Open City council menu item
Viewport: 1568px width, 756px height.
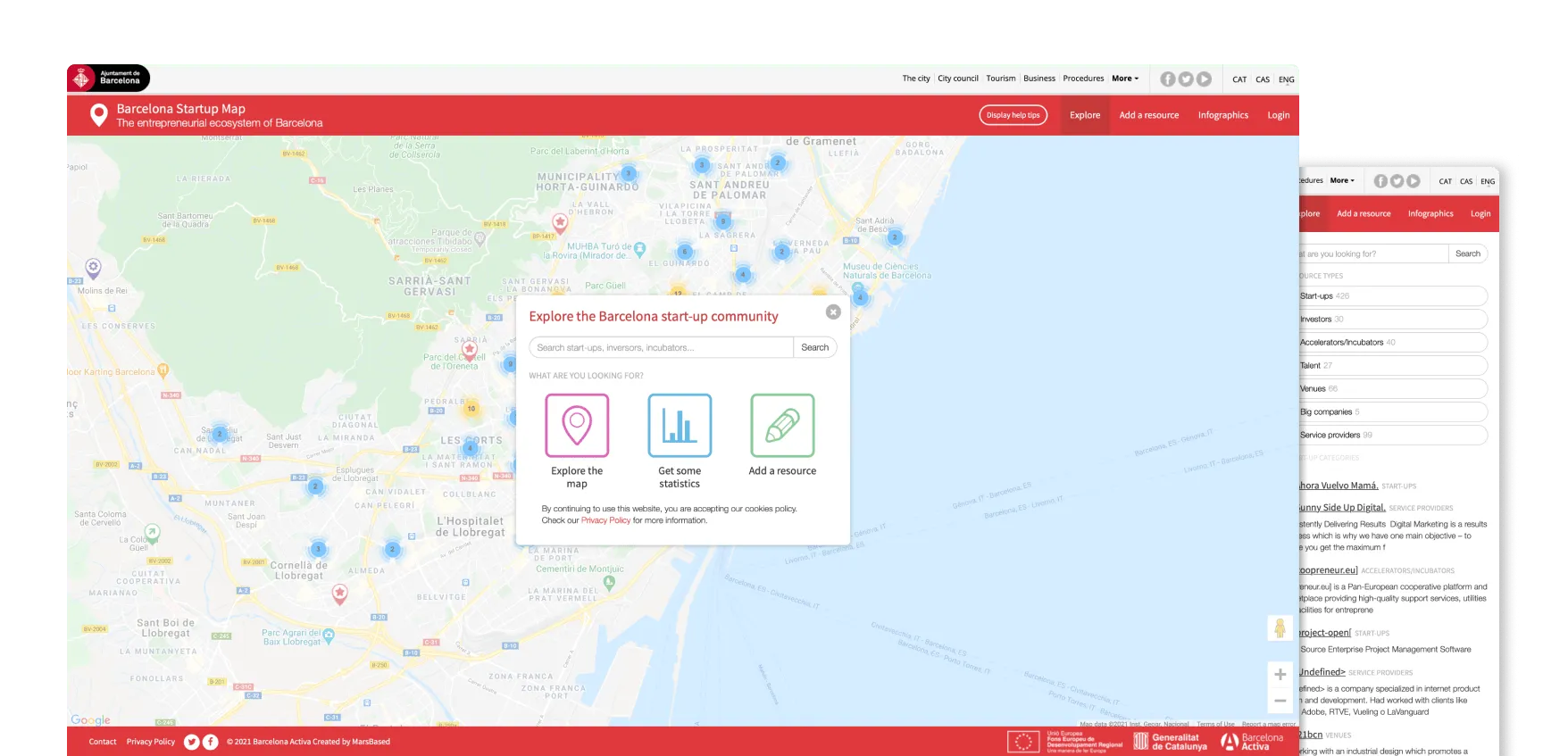coord(958,79)
